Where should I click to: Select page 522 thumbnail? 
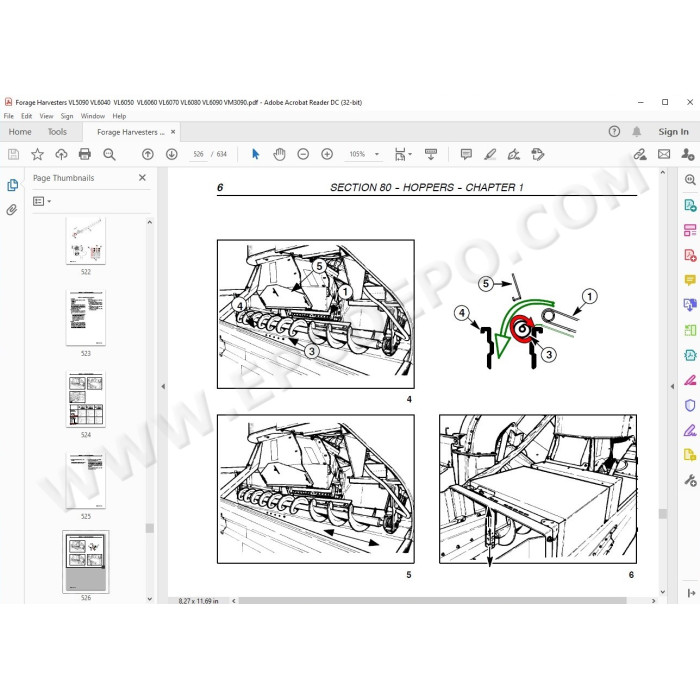point(86,241)
